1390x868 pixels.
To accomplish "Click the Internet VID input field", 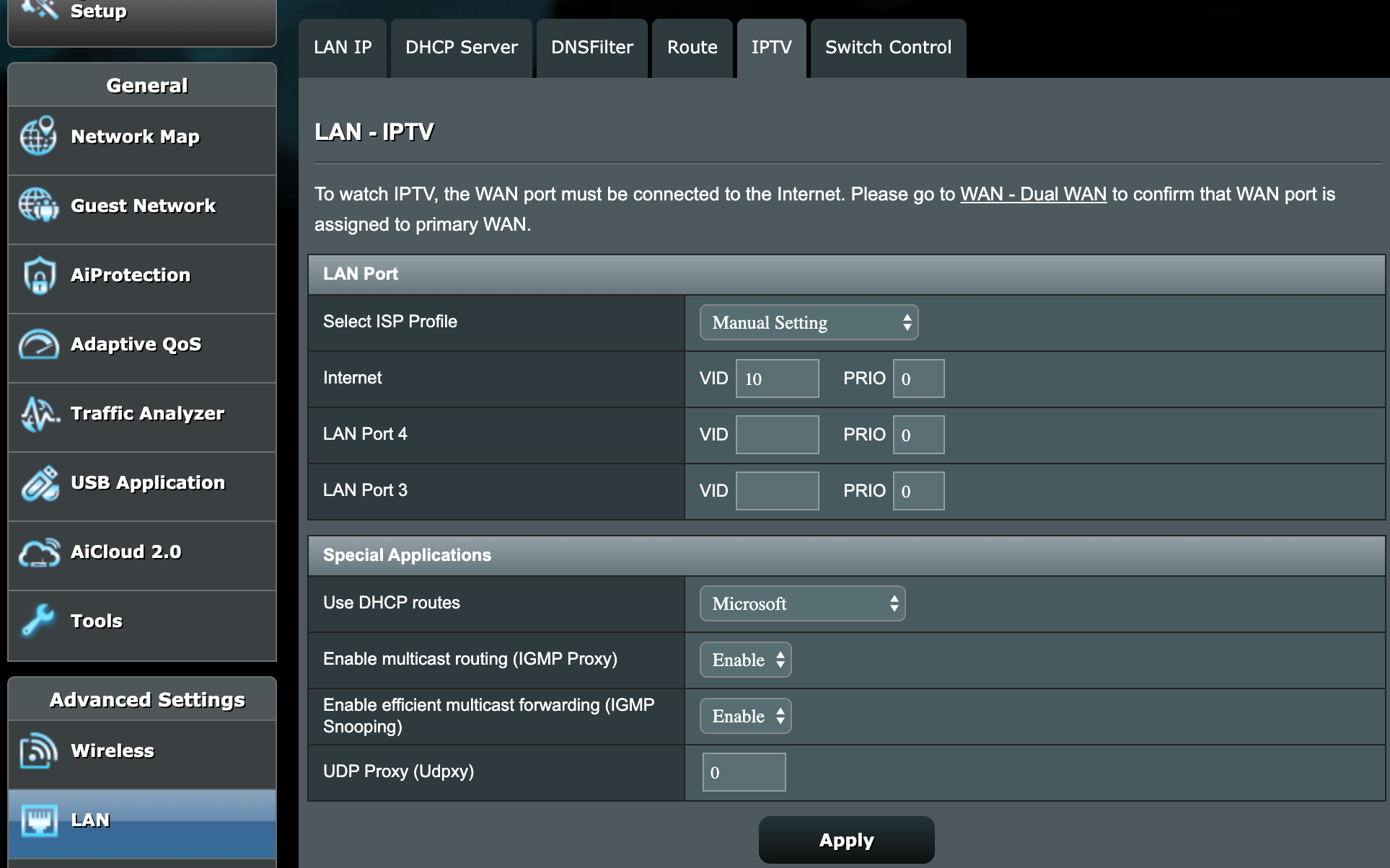I will tap(777, 378).
